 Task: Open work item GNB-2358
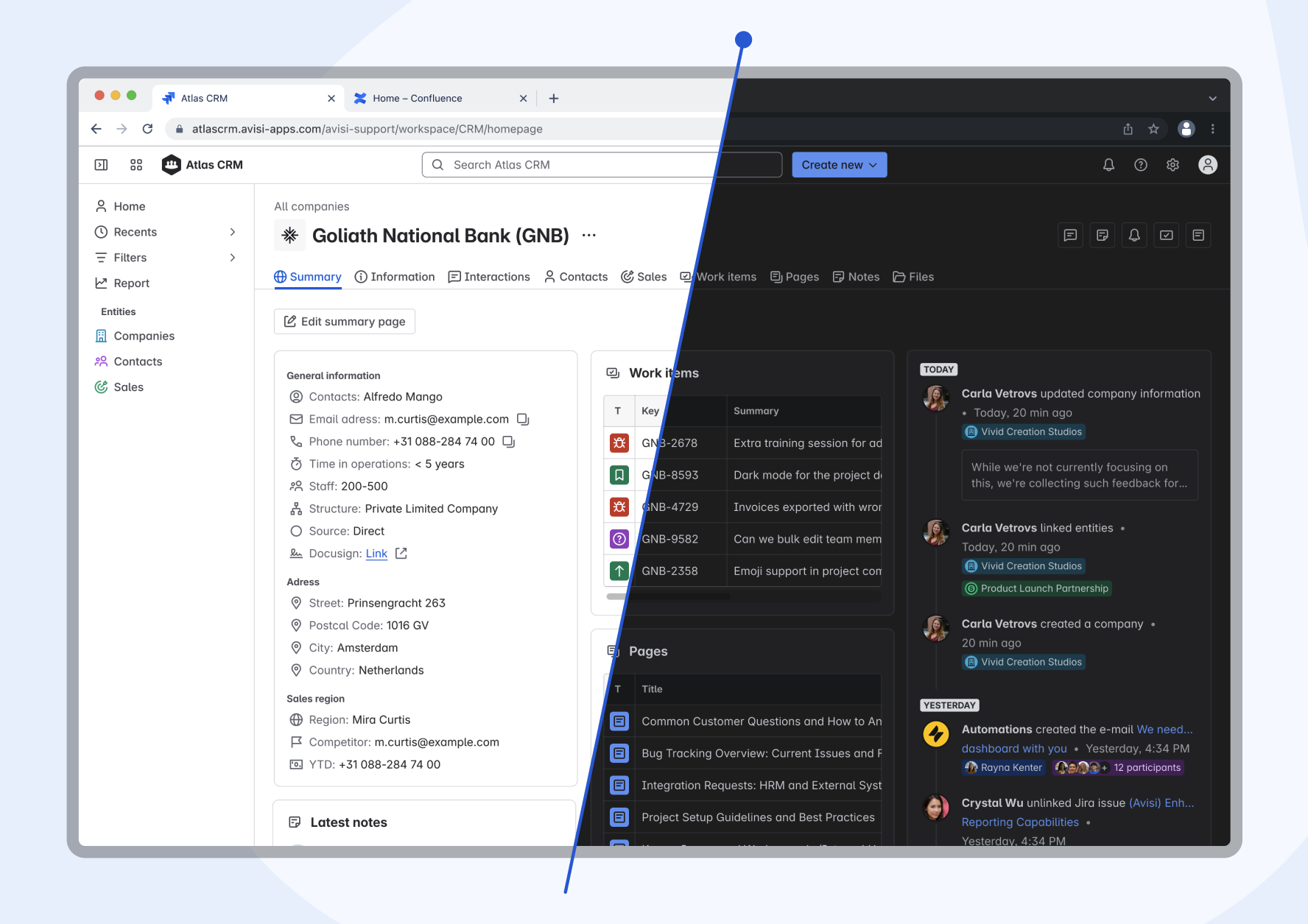[x=669, y=571]
